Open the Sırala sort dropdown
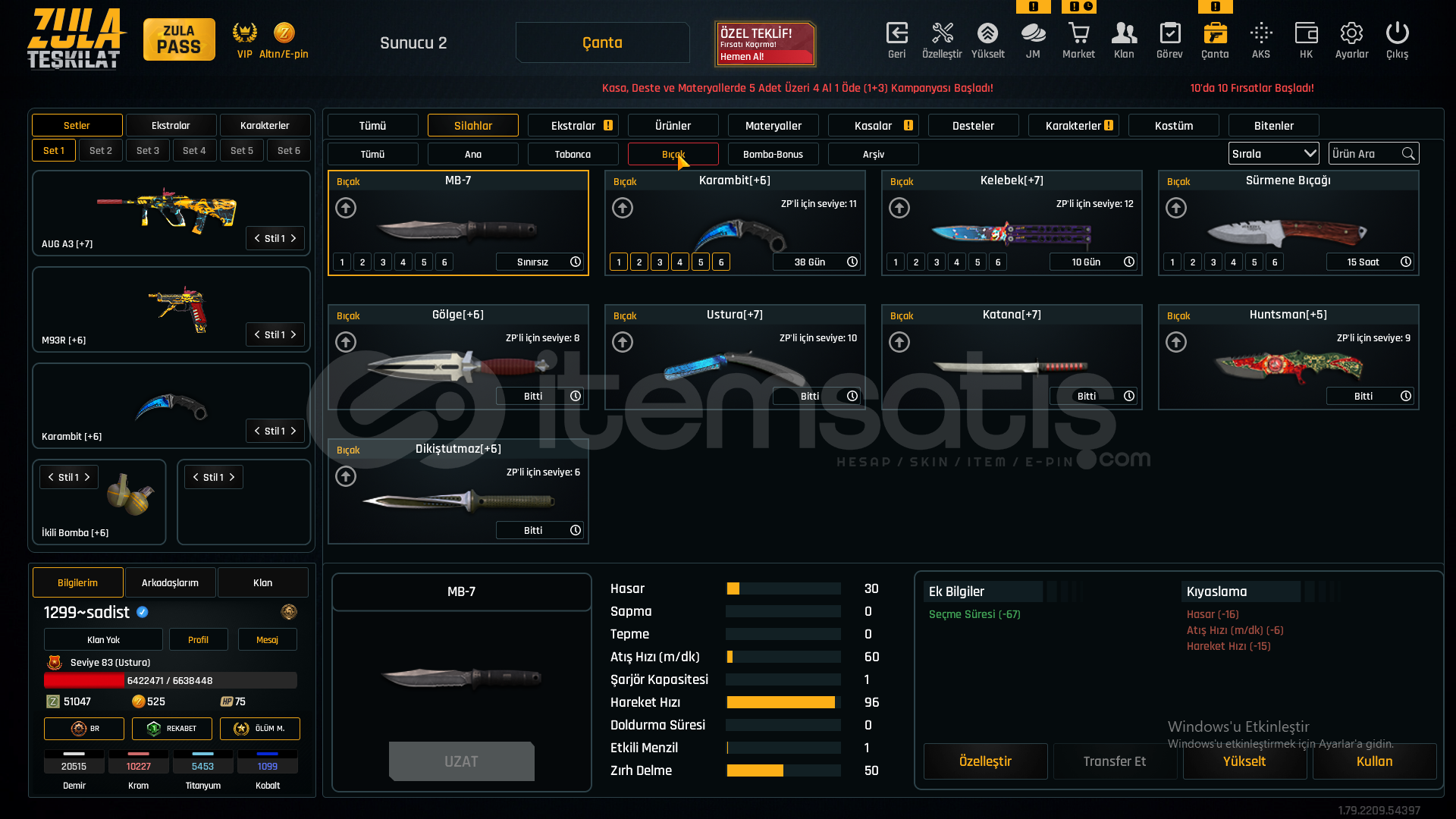This screenshot has height=819, width=1456. pos(1273,154)
